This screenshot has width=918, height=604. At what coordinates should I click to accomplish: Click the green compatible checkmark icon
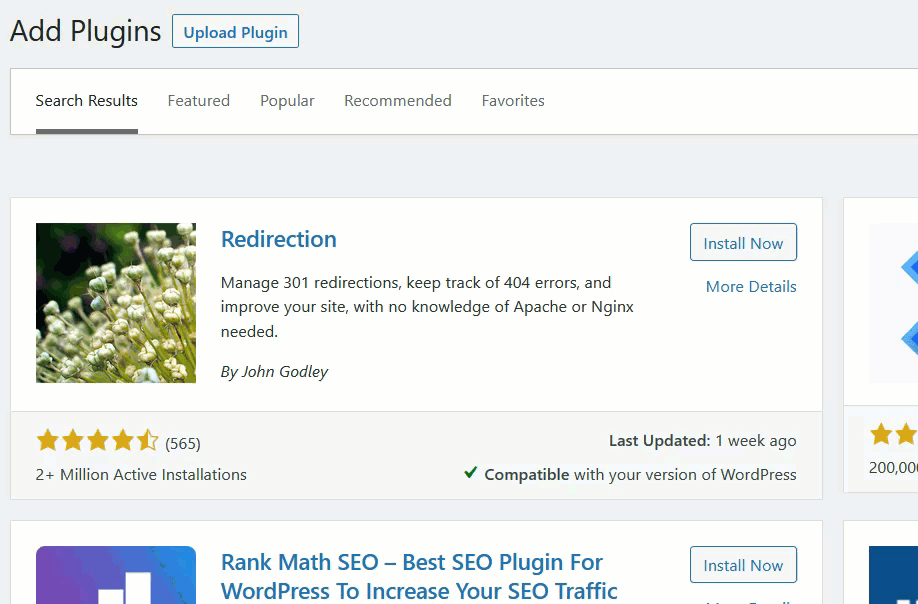470,472
